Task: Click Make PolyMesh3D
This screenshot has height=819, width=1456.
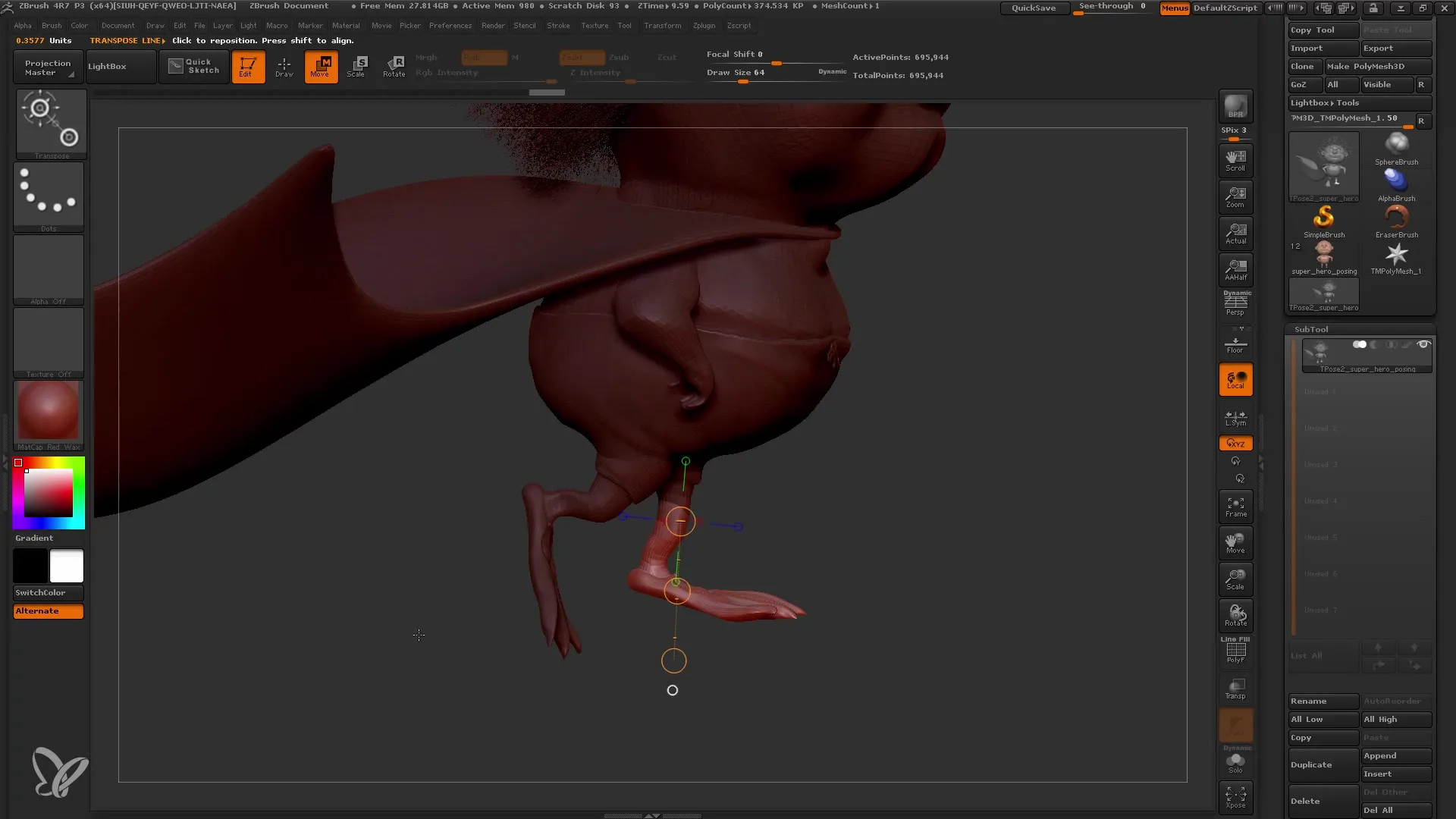Action: click(1378, 67)
